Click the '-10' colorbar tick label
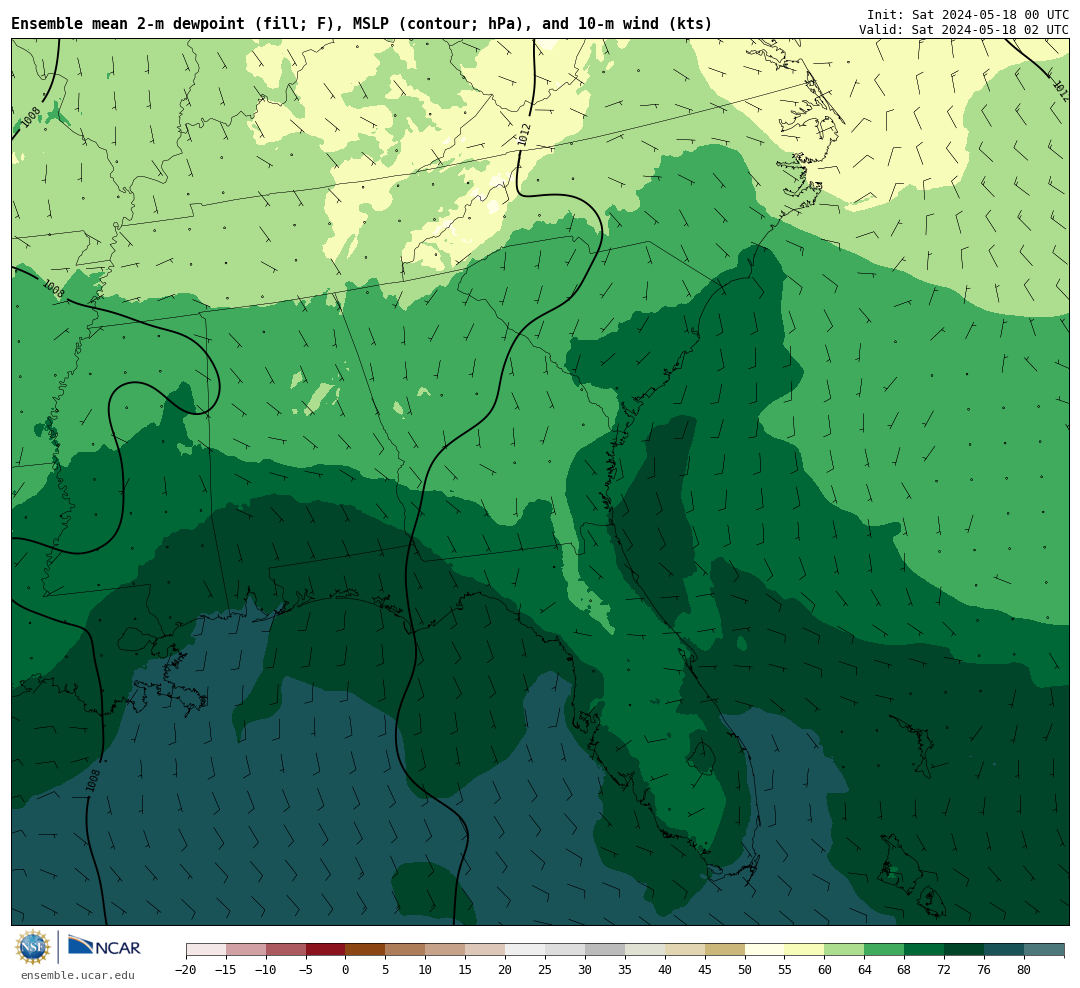 tap(266, 970)
